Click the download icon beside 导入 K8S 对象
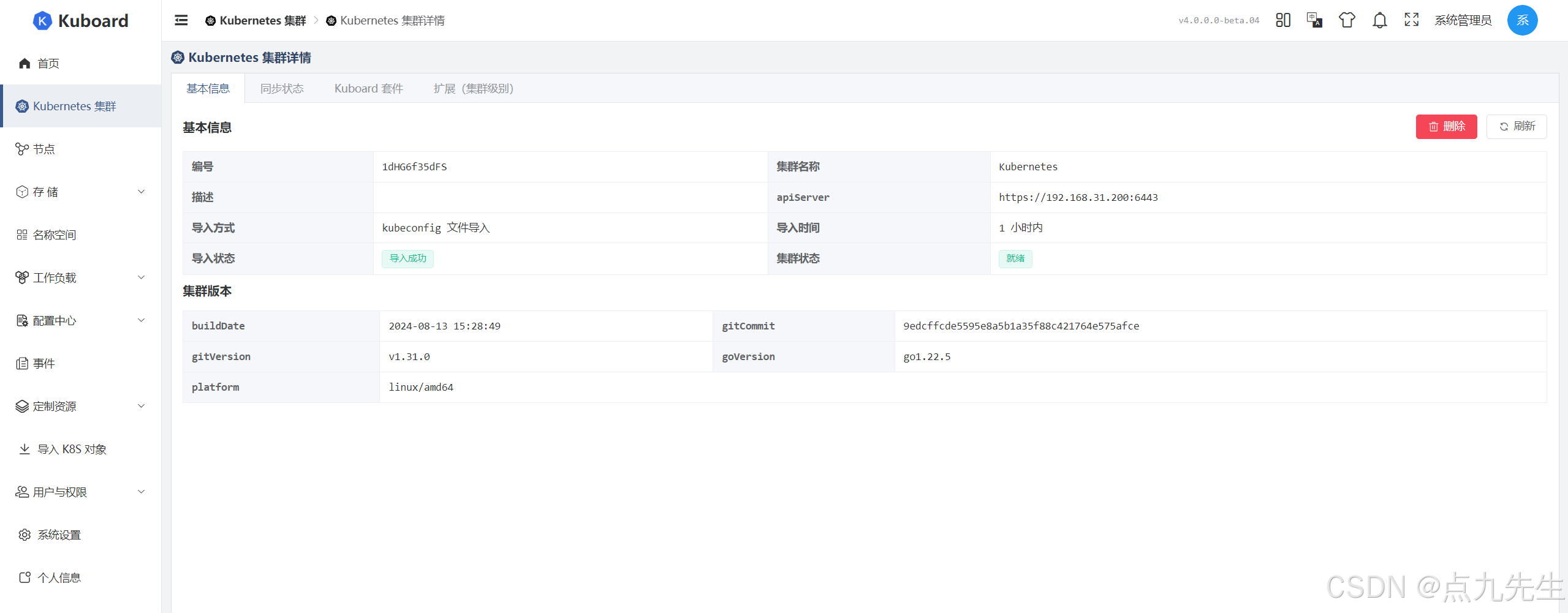The width and height of the screenshot is (1568, 613). point(25,449)
